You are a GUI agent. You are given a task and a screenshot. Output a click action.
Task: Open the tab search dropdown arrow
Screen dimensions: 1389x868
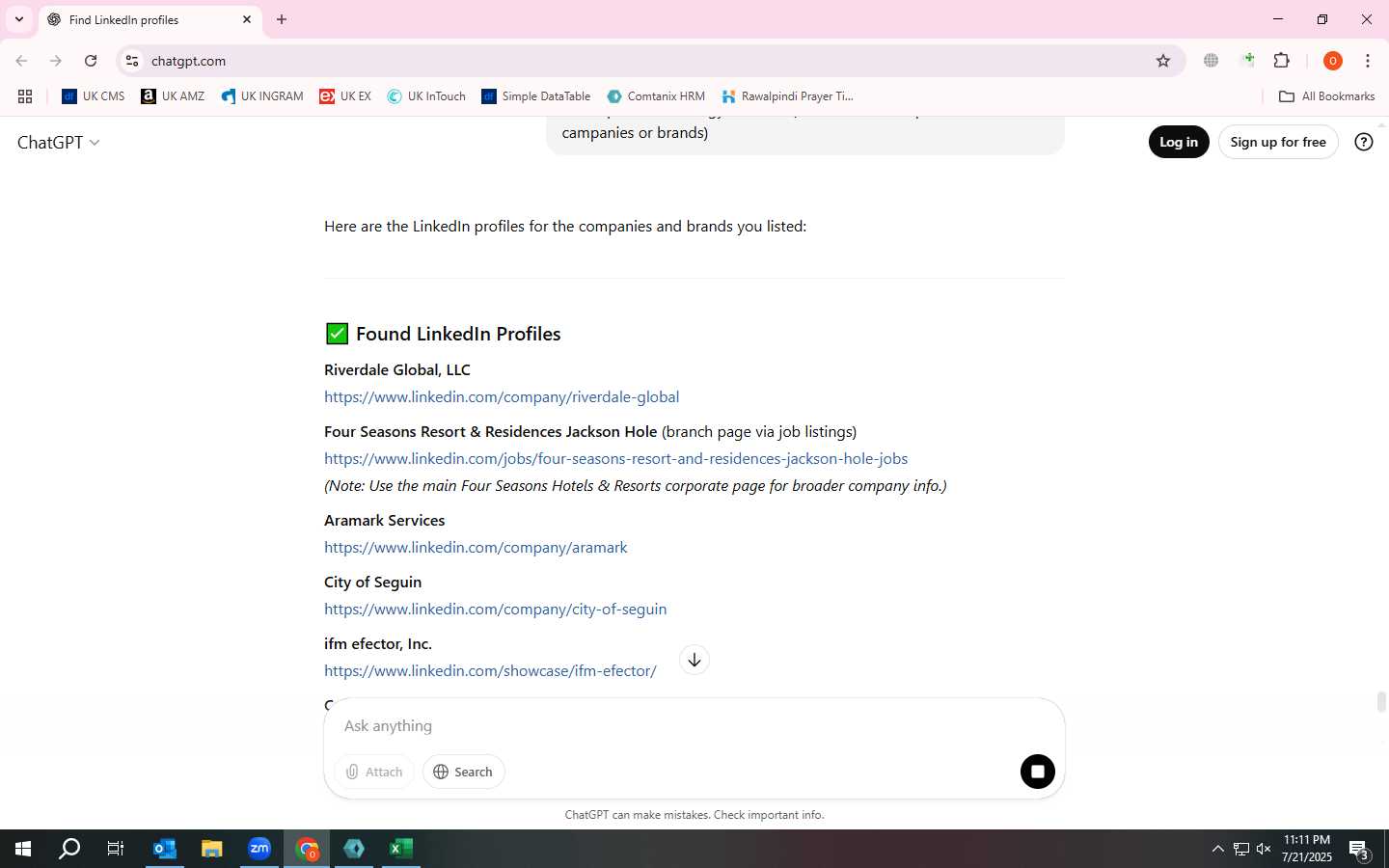coord(18,19)
